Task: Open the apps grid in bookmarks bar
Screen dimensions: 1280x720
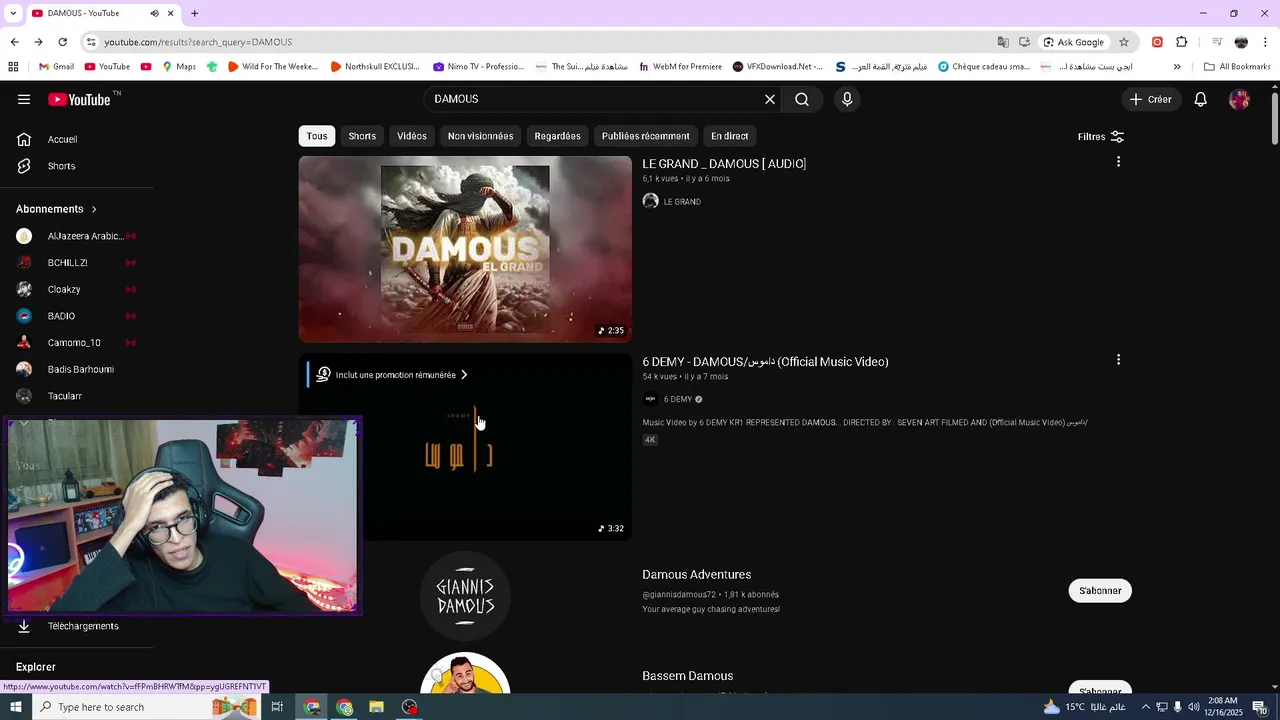Action: (x=13, y=67)
